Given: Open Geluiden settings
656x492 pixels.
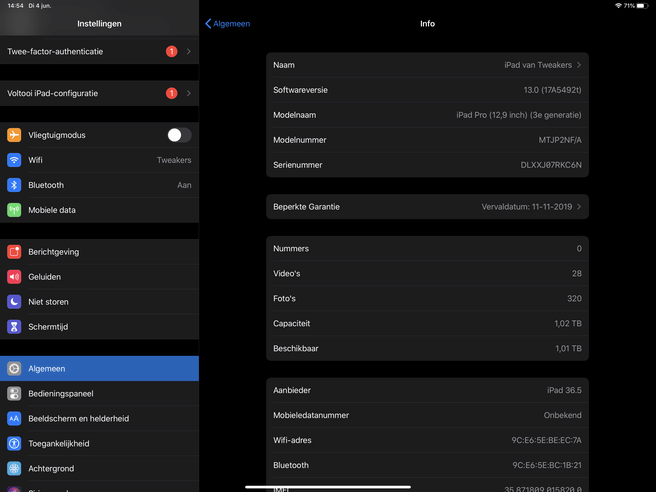Looking at the screenshot, I should tap(99, 277).
